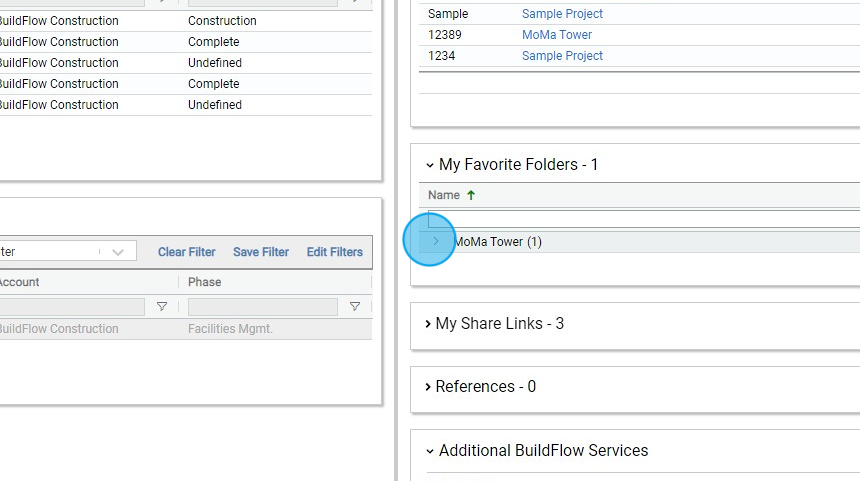The width and height of the screenshot is (860, 481).
Task: Expand the My Share Links section
Action: click(x=428, y=324)
